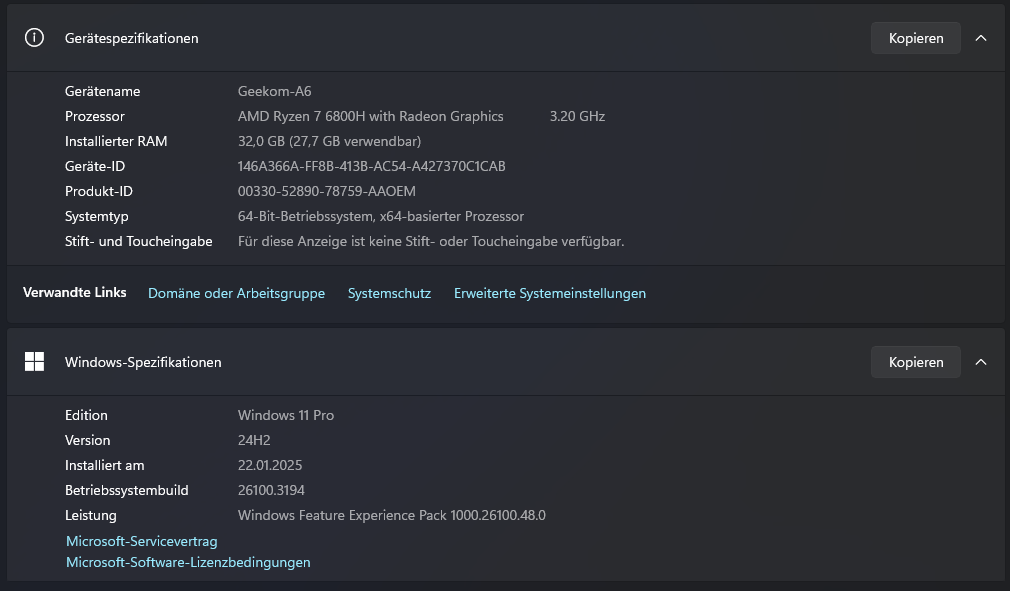Image resolution: width=1010 pixels, height=591 pixels.
Task: Select the Windows Feature Experience Pack value
Action: coord(392,515)
